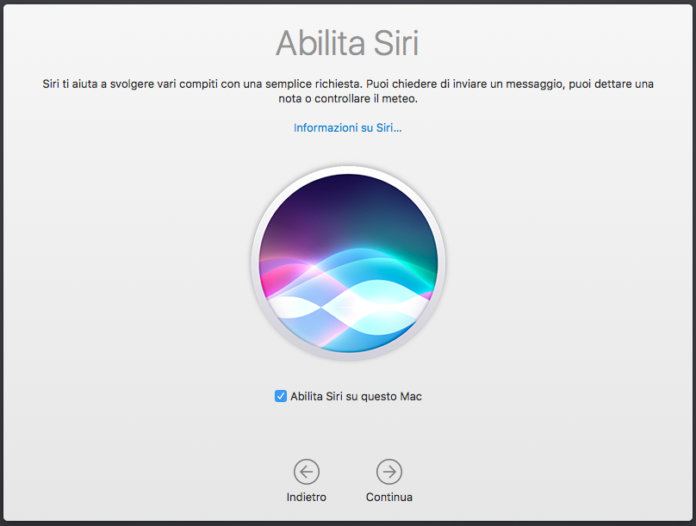Click the back arrow circle icon
Screen dimensions: 696x526
306,471
